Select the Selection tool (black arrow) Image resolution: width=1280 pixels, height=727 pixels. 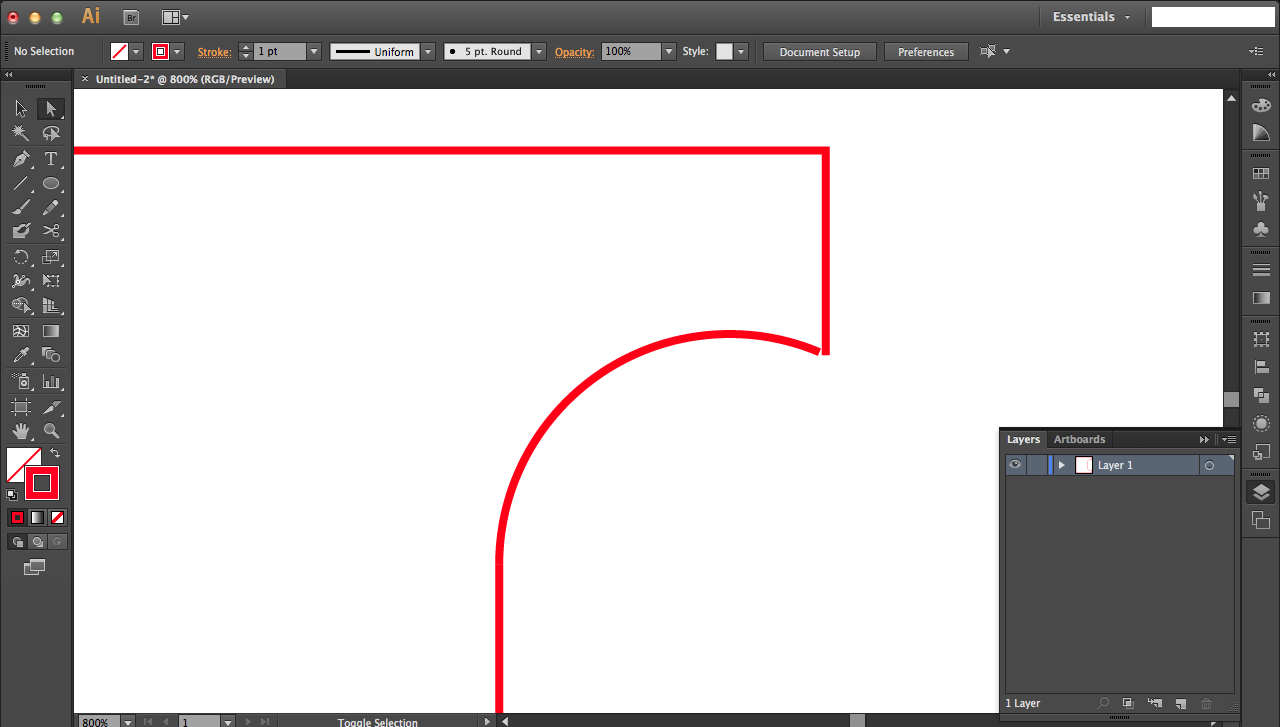[x=21, y=109]
